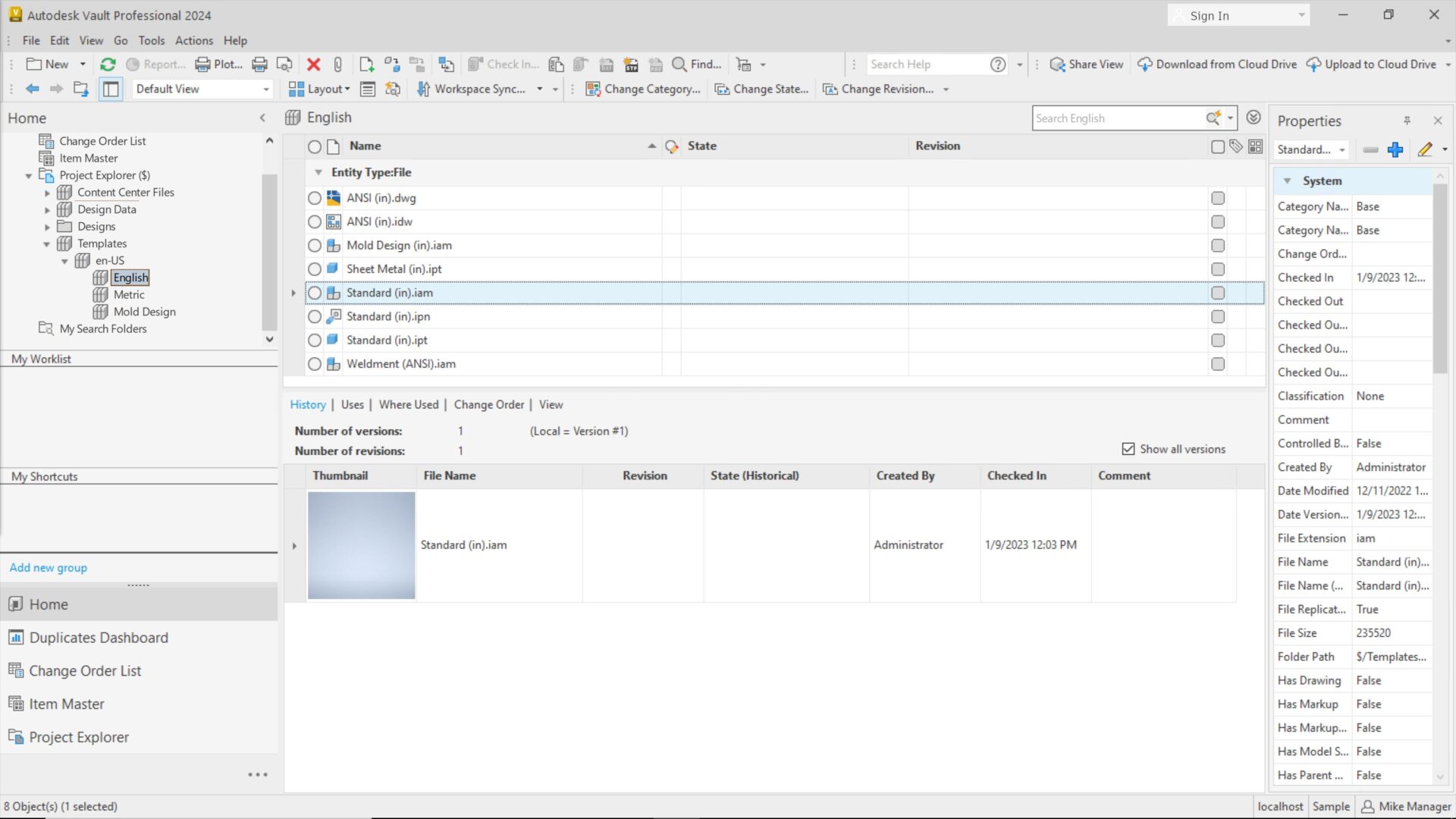This screenshot has width=1456, height=819.
Task: Open the Tools menu
Action: (151, 40)
